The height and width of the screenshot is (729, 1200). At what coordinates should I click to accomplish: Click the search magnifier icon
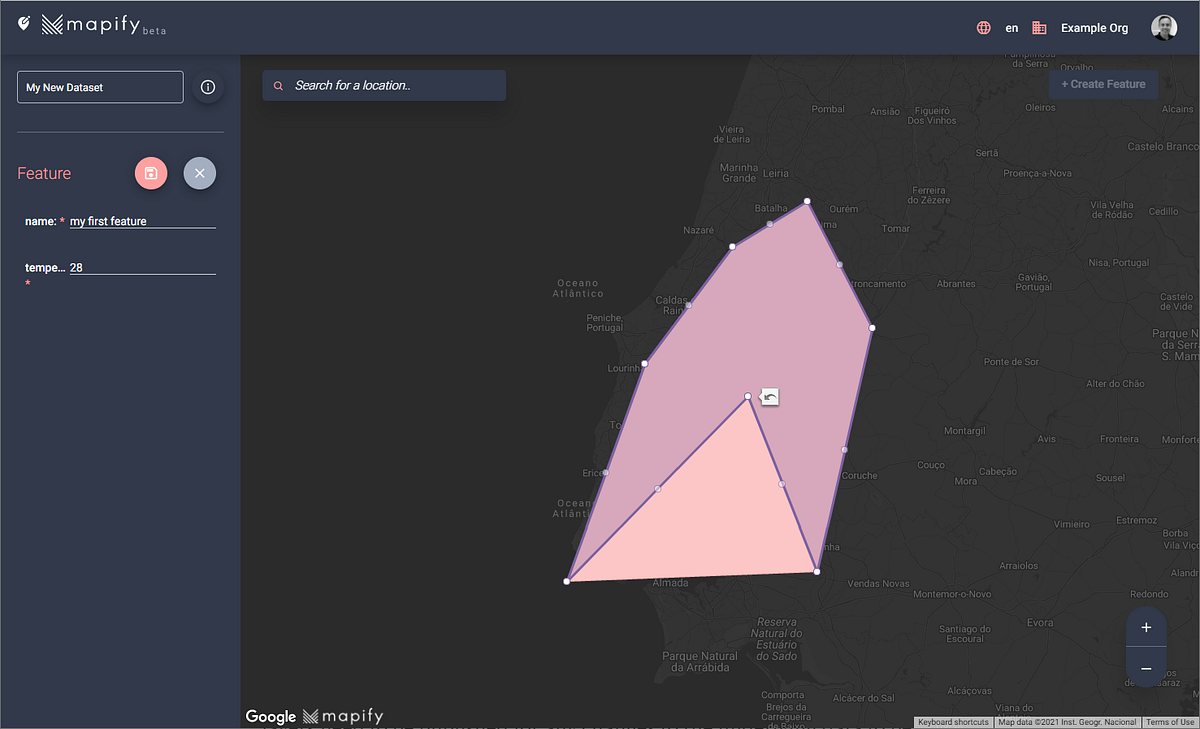[277, 85]
